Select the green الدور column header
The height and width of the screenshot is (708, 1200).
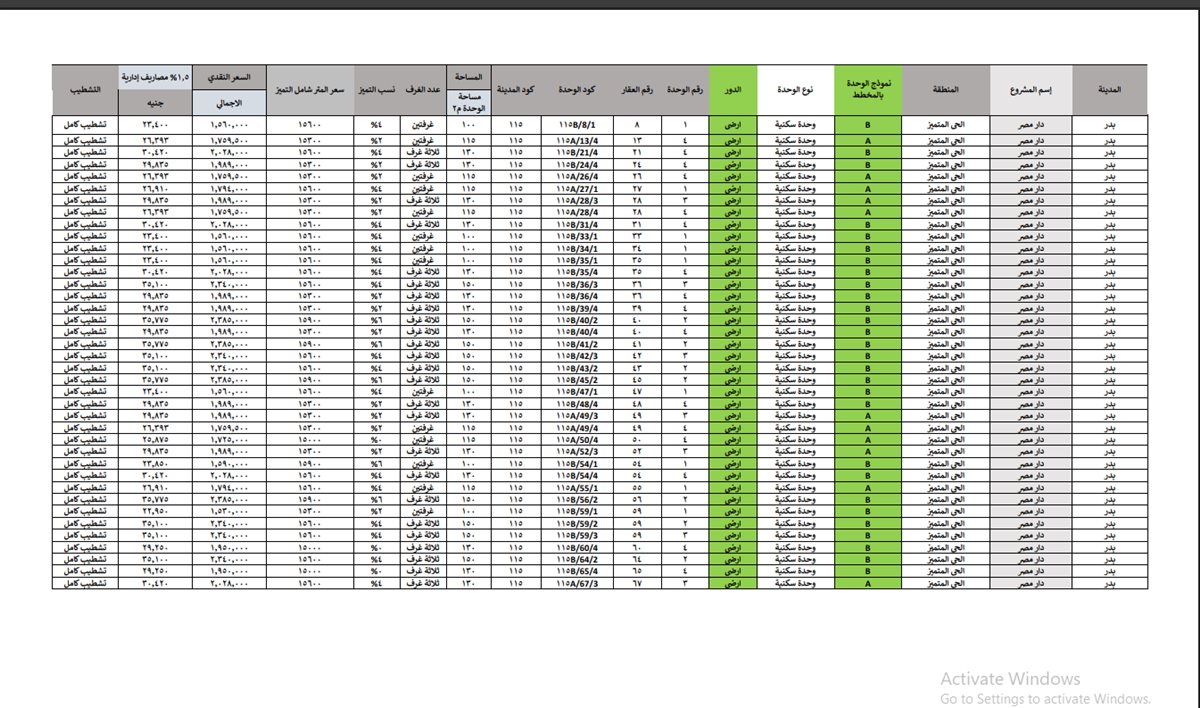[x=732, y=90]
